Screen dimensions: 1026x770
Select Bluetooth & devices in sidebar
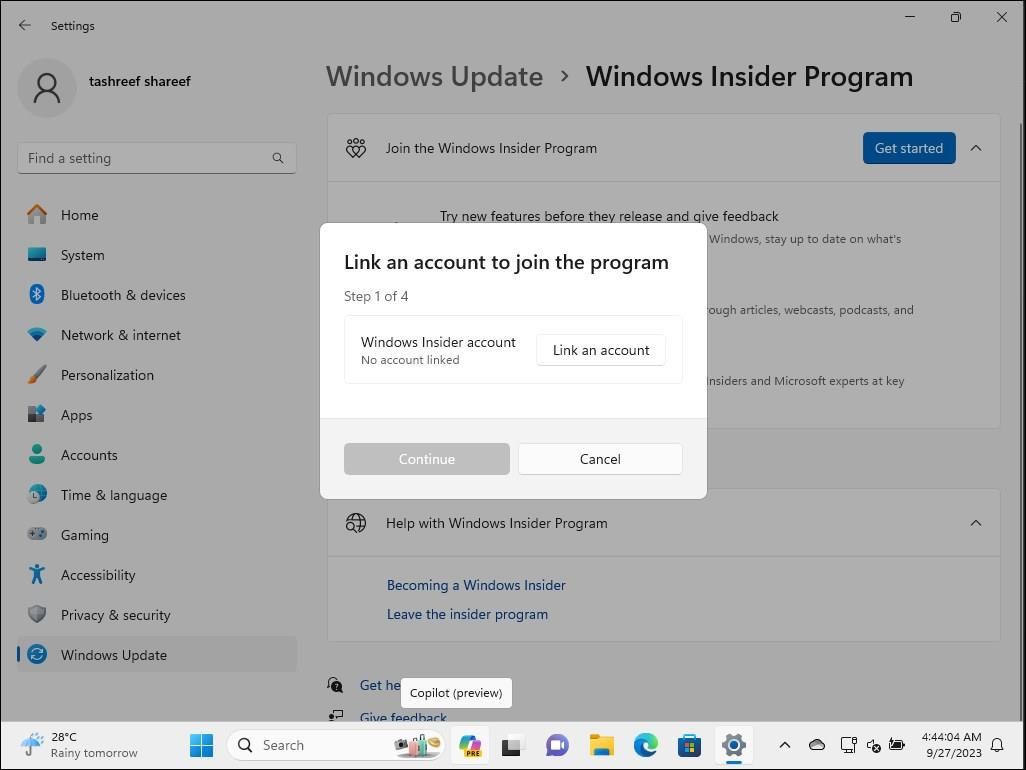tap(123, 295)
